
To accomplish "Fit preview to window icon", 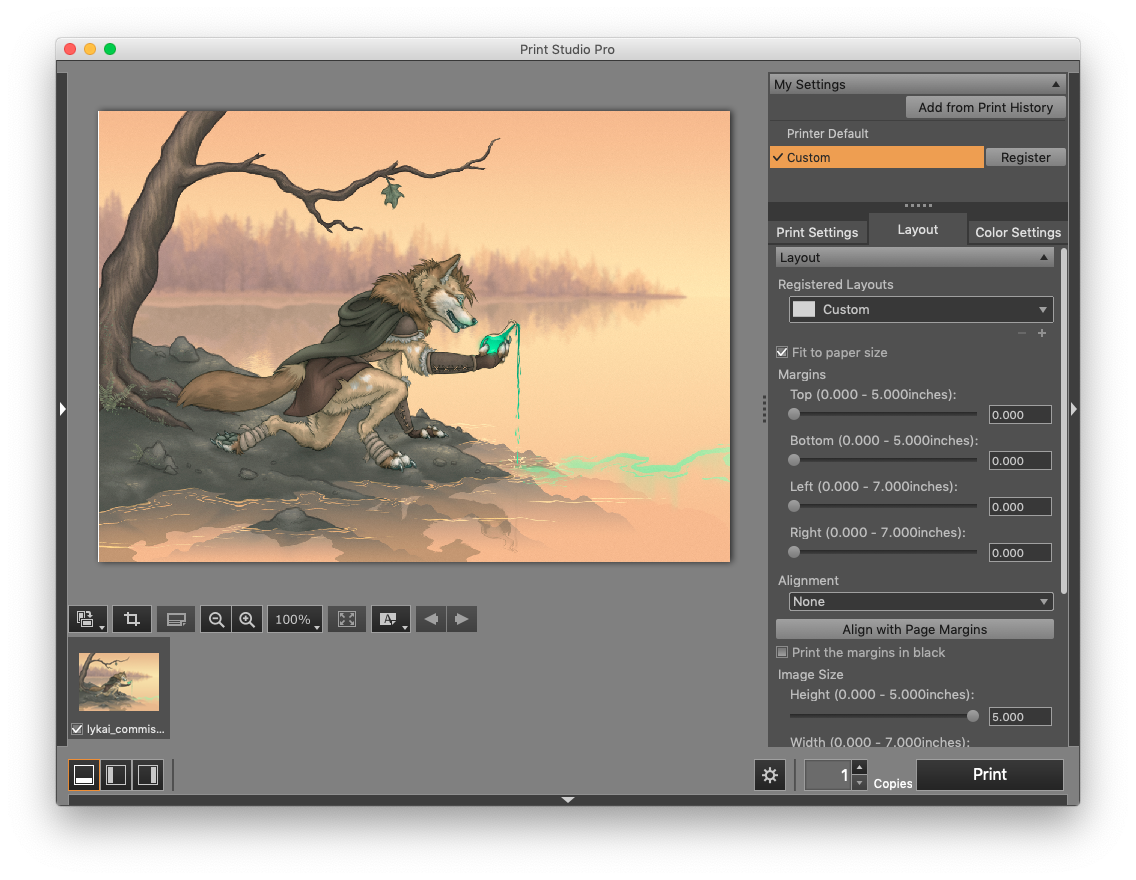I will (x=347, y=619).
